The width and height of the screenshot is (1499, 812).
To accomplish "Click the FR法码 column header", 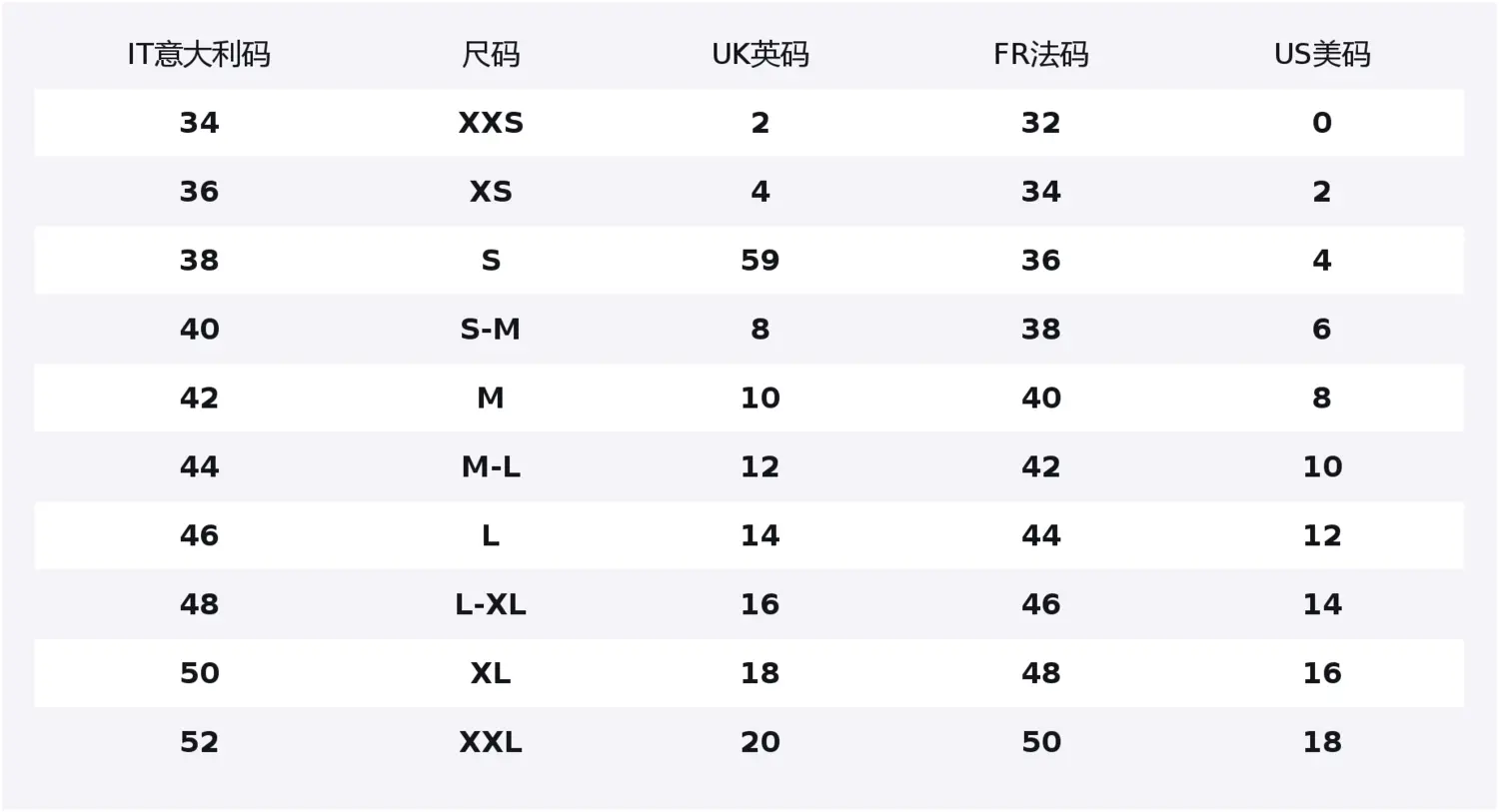I will point(1041,54).
